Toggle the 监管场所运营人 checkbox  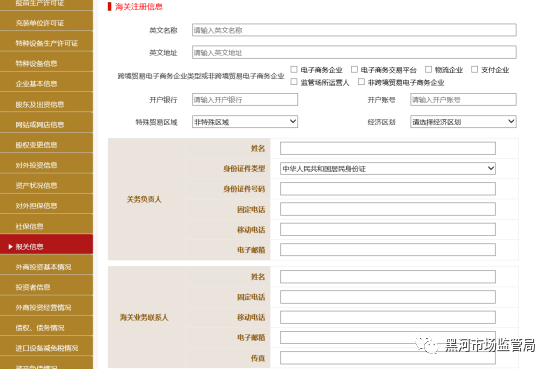point(294,82)
